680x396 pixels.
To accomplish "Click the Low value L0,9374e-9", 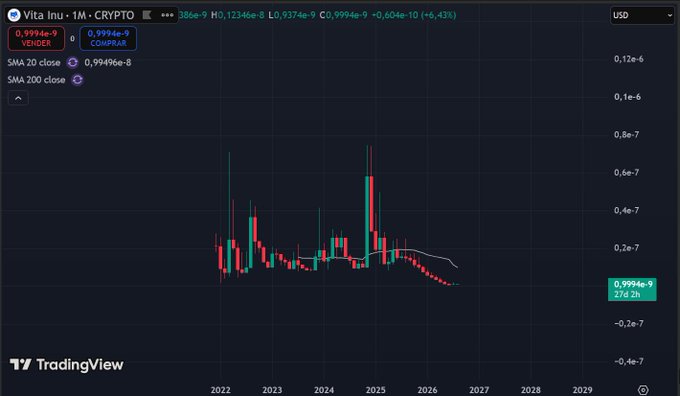I will (292, 15).
